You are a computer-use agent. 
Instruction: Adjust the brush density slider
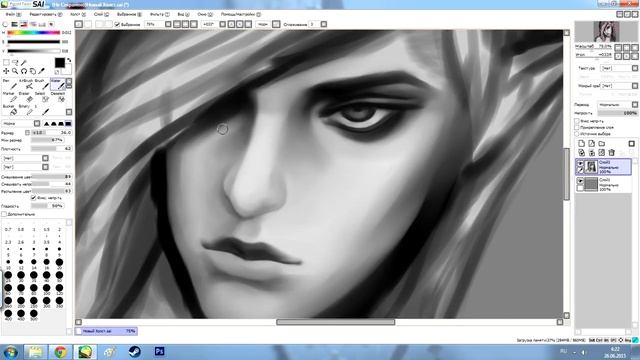pyautogui.click(x=51, y=149)
